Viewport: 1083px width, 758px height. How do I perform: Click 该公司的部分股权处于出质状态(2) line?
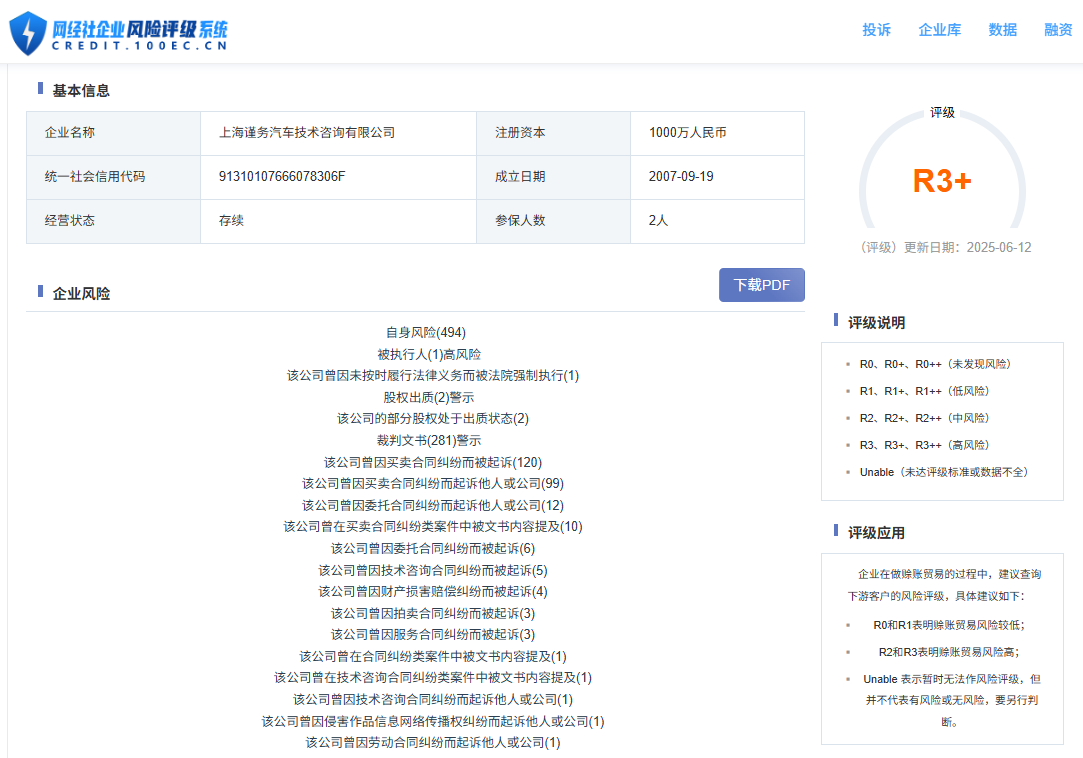432,418
